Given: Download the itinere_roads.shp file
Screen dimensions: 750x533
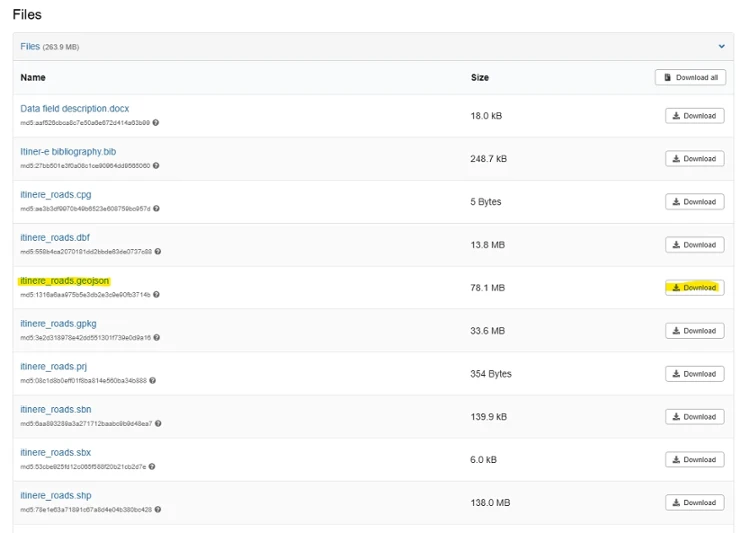Looking at the screenshot, I should point(694,503).
